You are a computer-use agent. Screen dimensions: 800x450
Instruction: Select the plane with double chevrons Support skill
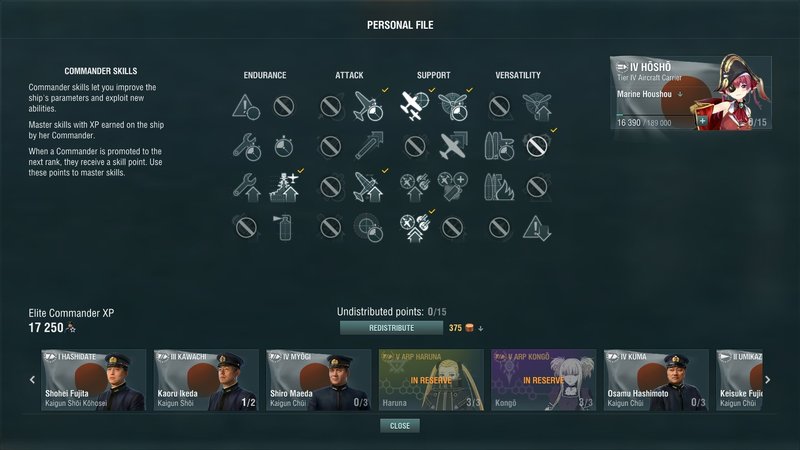[452, 146]
